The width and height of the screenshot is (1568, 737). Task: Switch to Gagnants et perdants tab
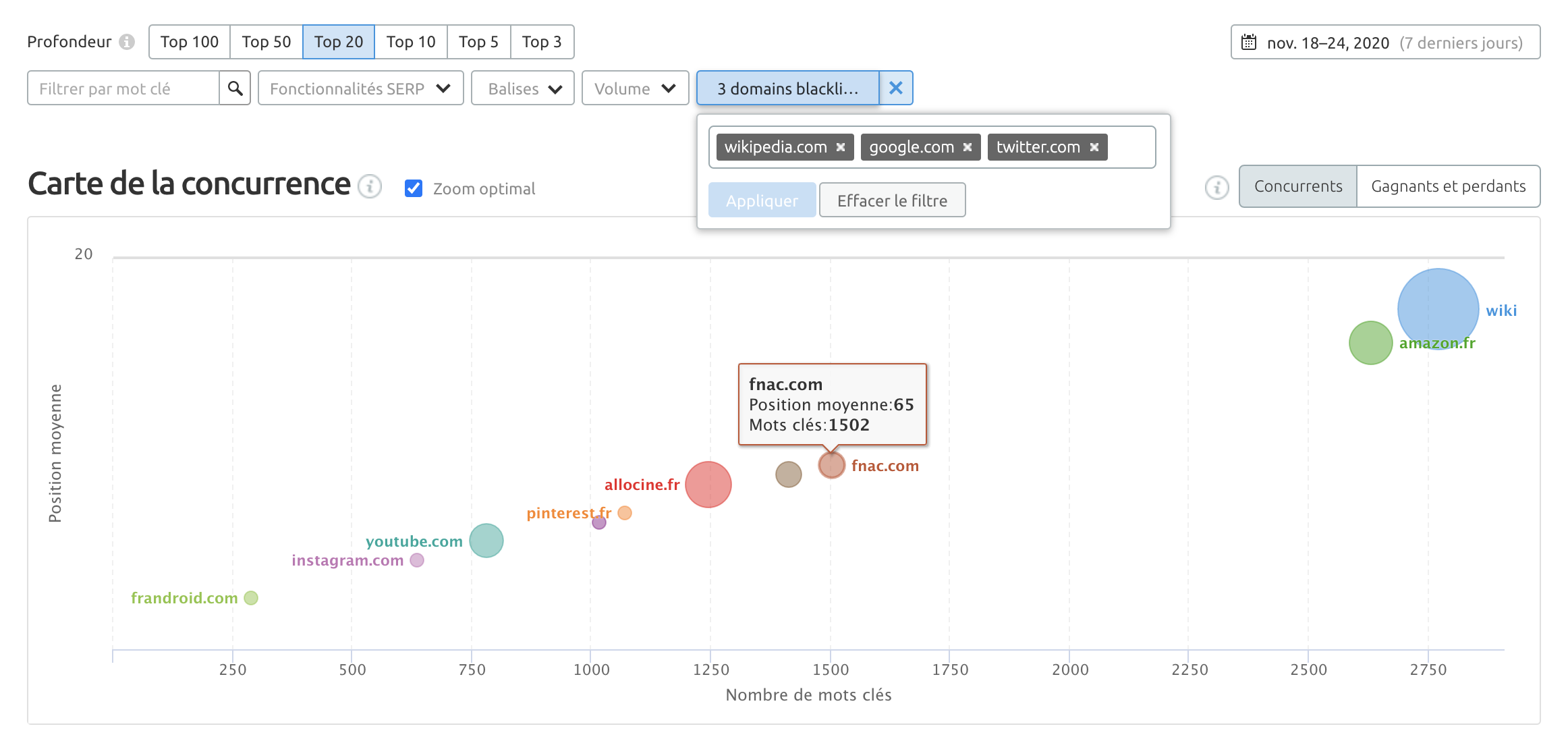pos(1448,186)
